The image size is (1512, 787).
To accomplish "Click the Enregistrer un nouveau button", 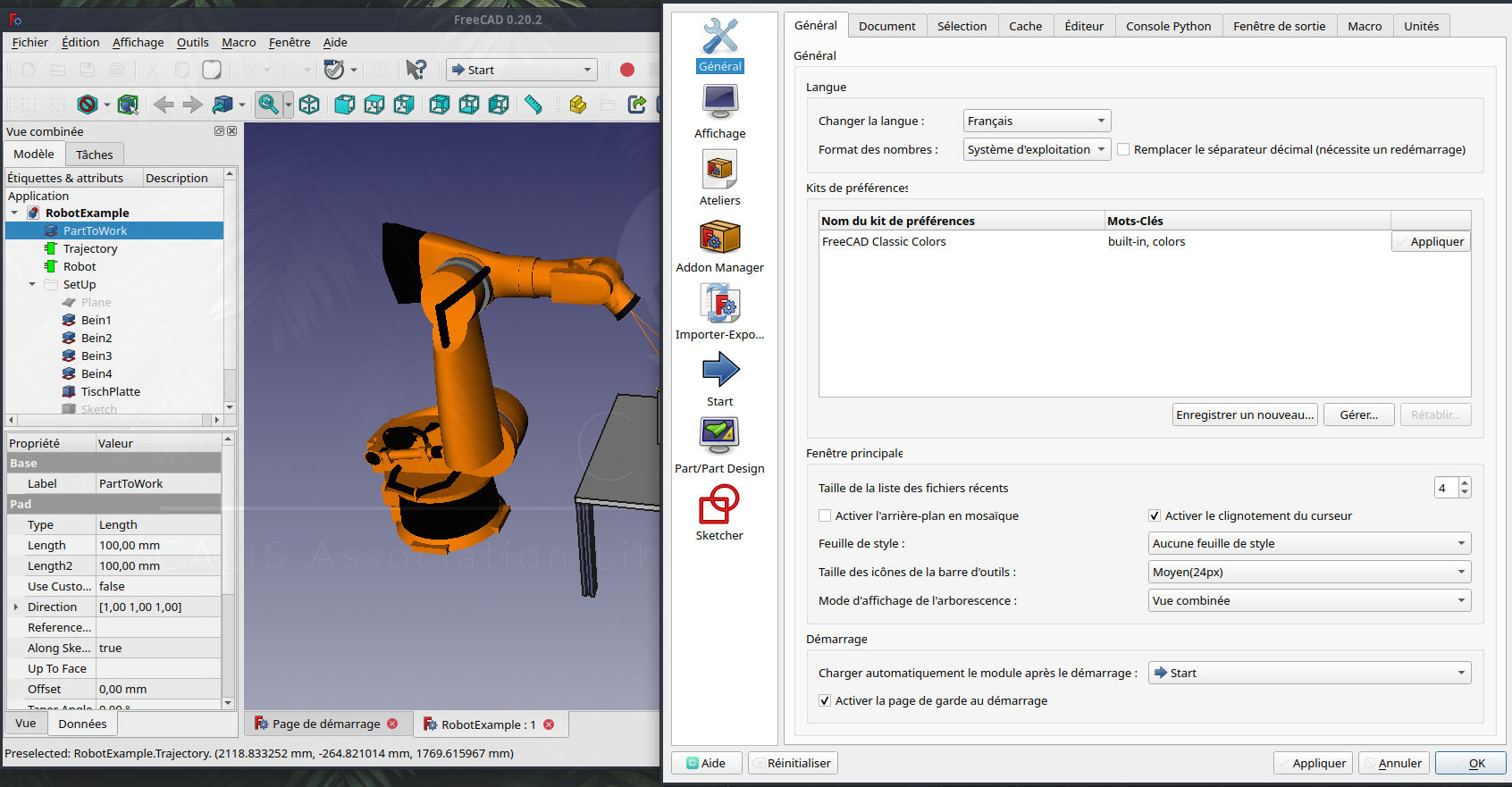I will pos(1244,414).
